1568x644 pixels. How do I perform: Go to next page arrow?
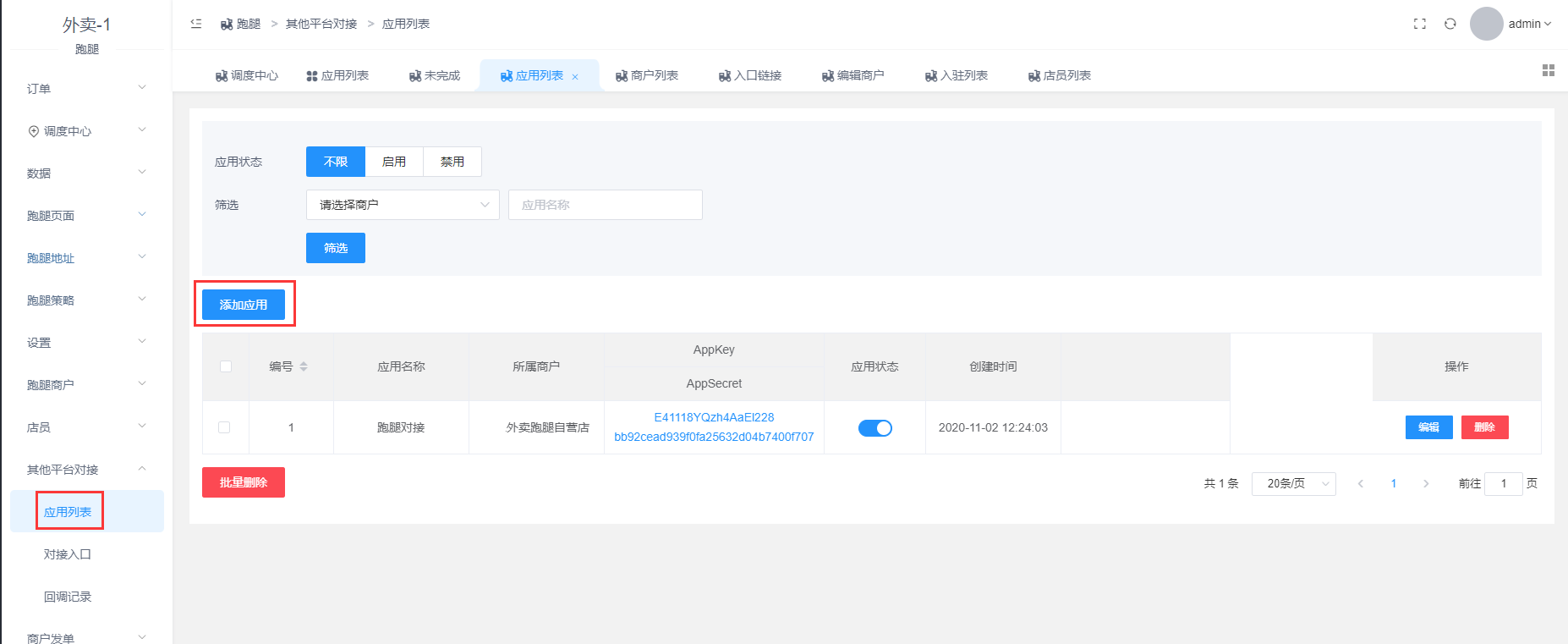[1426, 484]
